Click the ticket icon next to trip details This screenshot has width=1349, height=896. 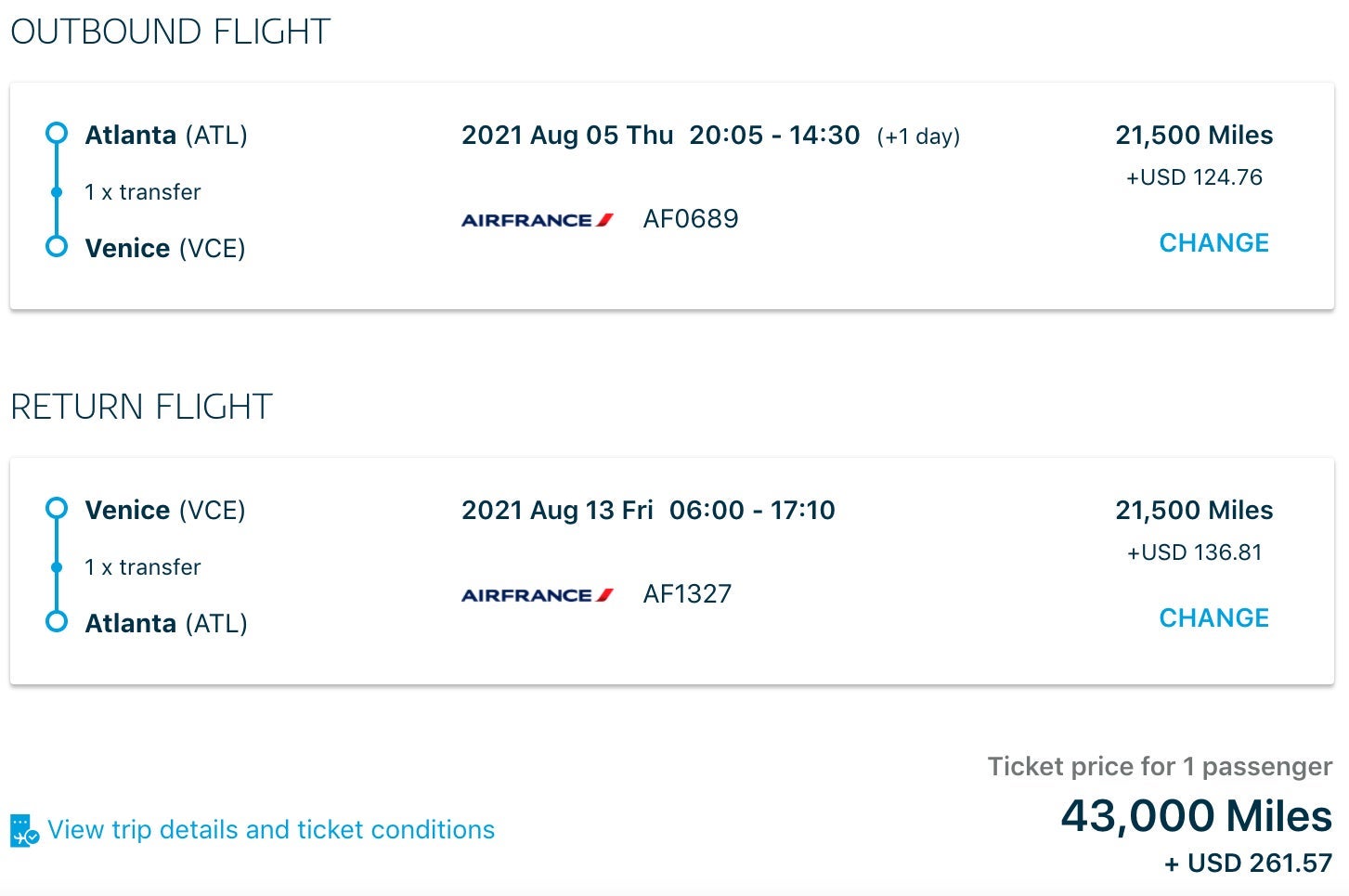pos(23,829)
